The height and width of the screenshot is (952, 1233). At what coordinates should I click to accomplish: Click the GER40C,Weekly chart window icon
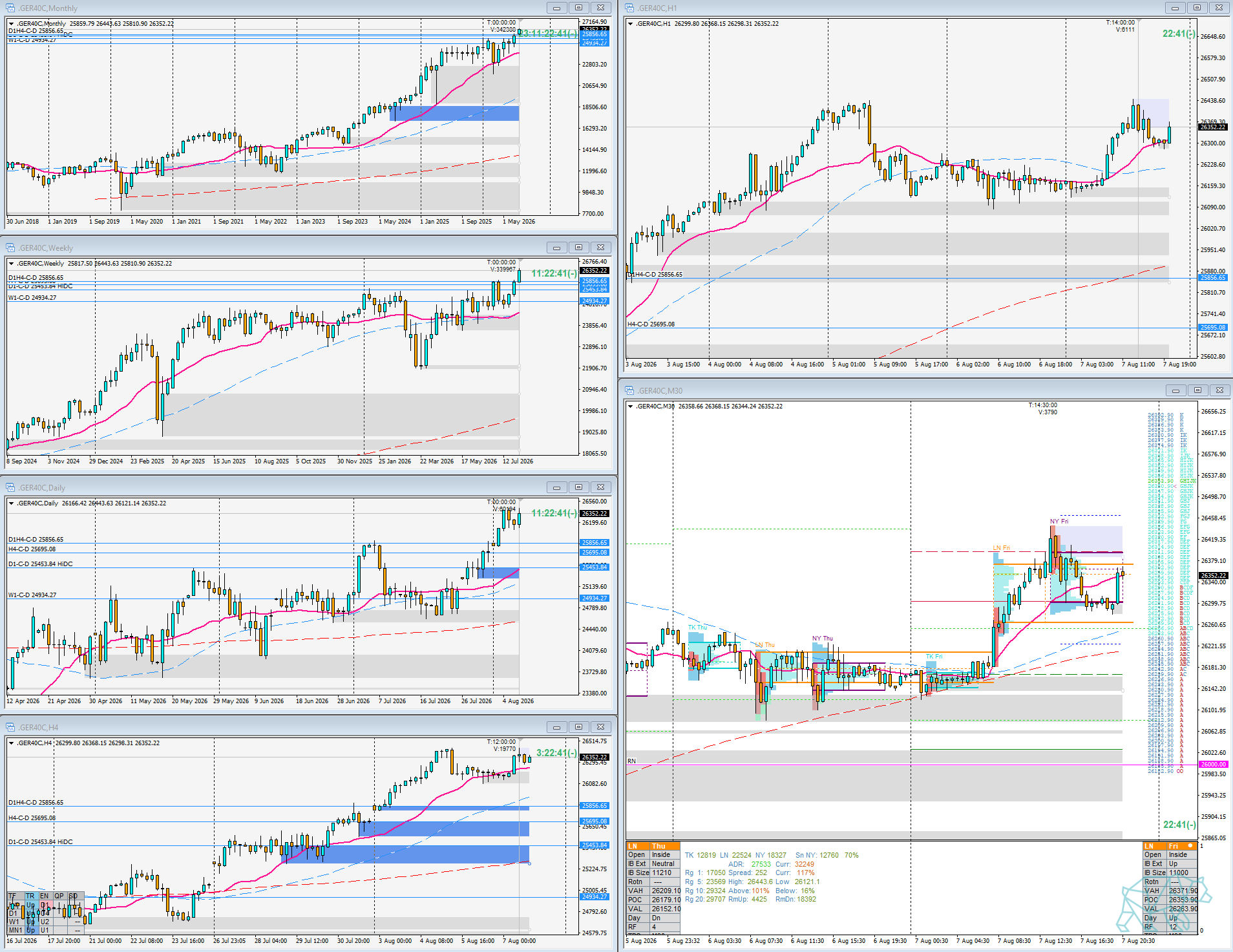click(10, 248)
